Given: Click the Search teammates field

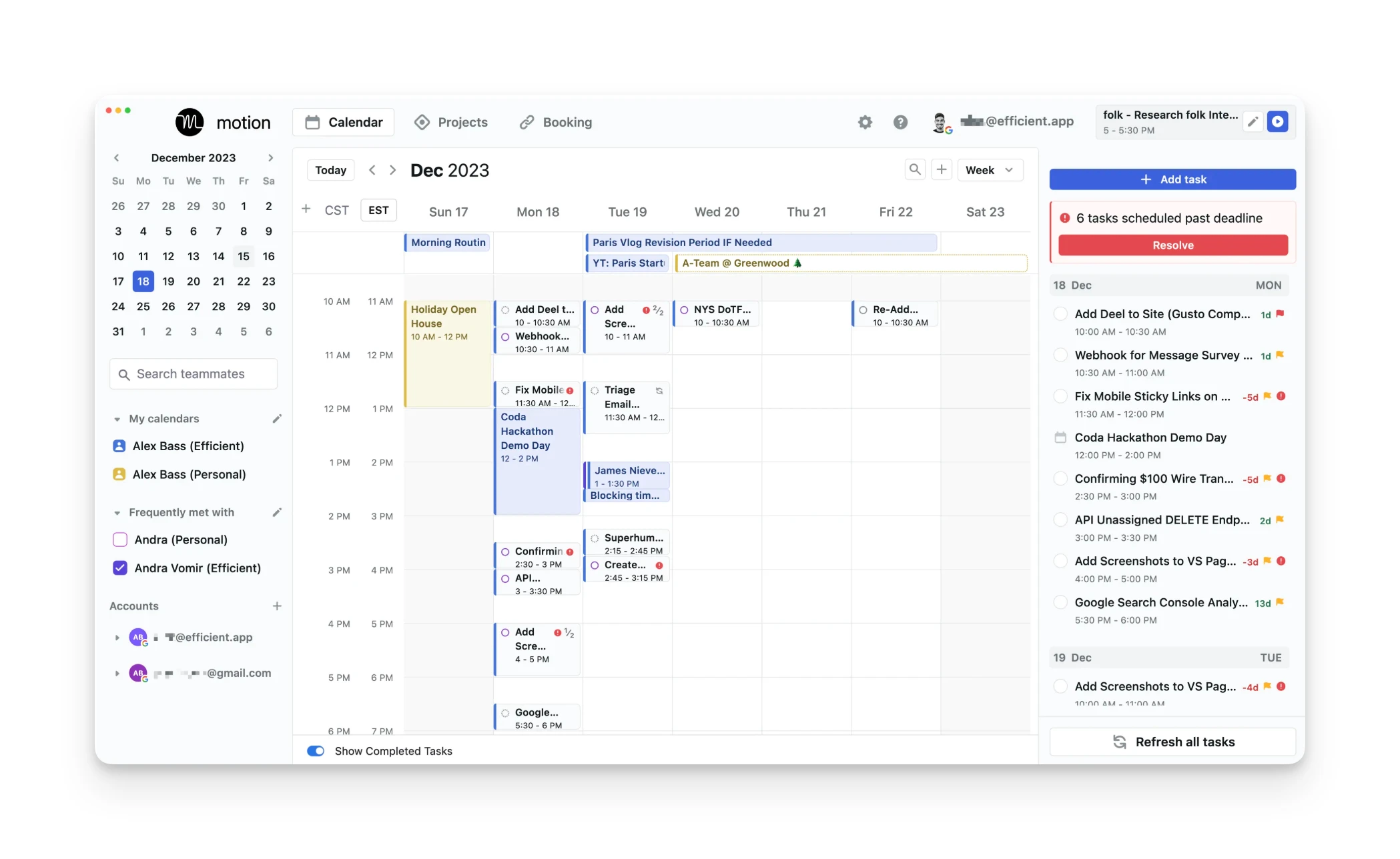Looking at the screenshot, I should click(194, 374).
